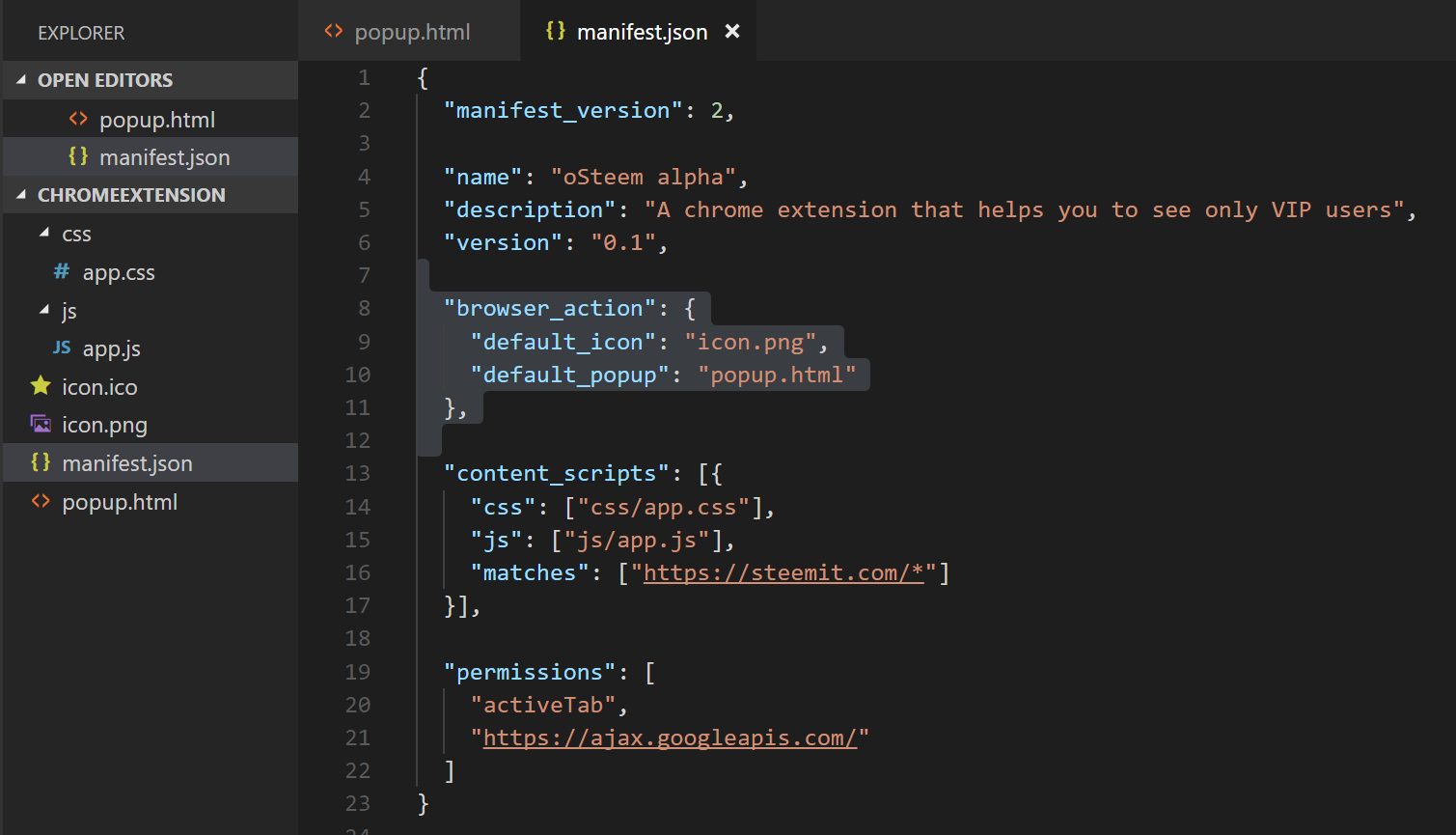Click the "permissions" key text

pos(530,673)
